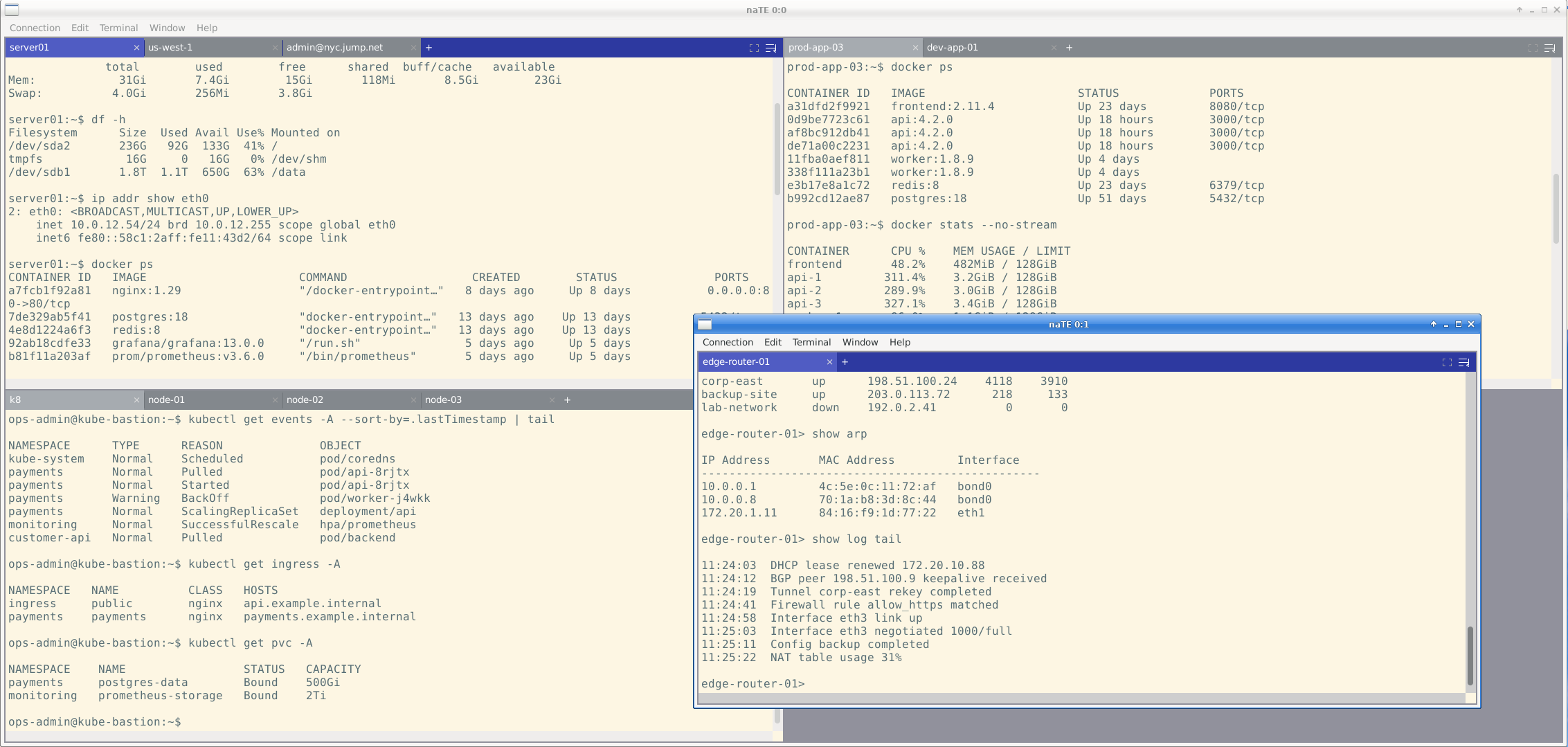Maximize the prod-app-03 terminal pane
This screenshot has height=747, width=1568.
click(x=1533, y=48)
